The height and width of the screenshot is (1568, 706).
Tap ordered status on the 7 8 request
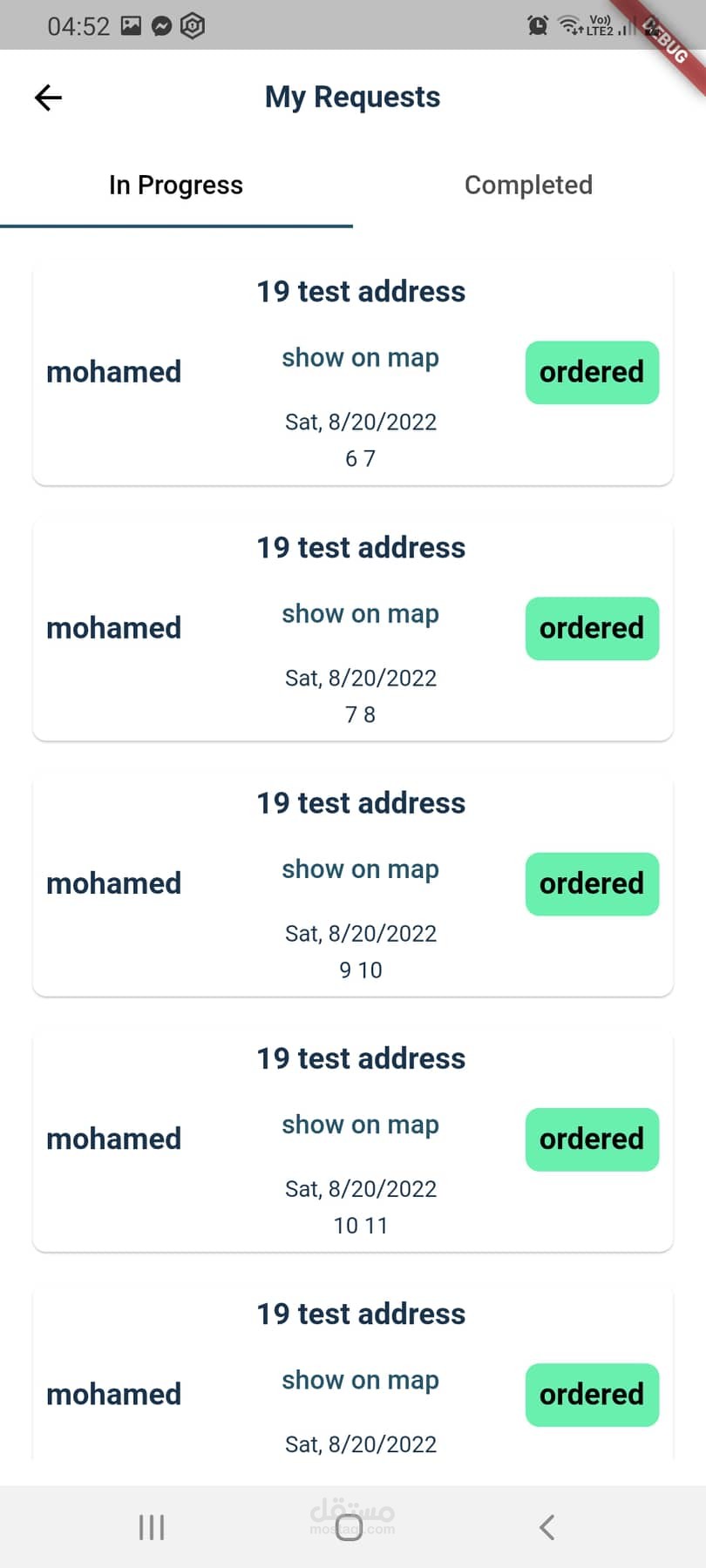592,628
